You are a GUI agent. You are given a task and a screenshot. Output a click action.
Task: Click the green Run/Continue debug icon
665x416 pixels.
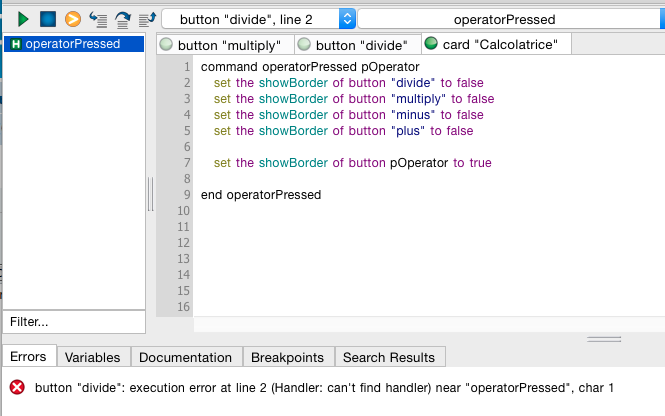coord(23,19)
